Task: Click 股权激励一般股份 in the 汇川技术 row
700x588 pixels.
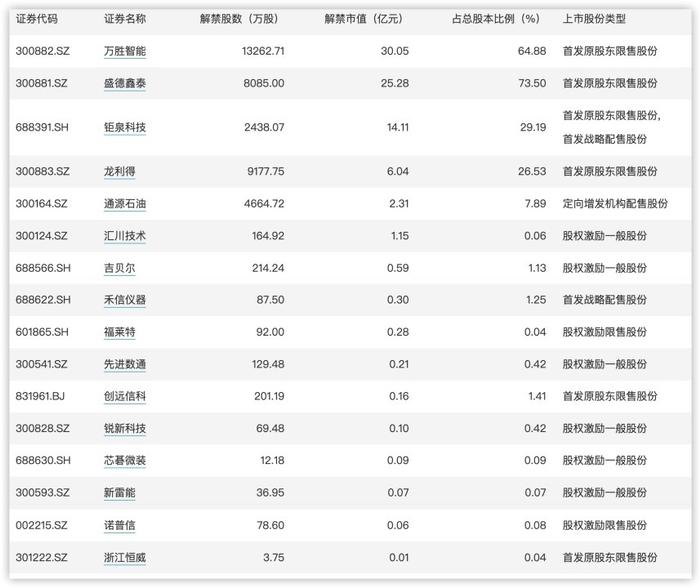Action: pyautogui.click(x=604, y=236)
